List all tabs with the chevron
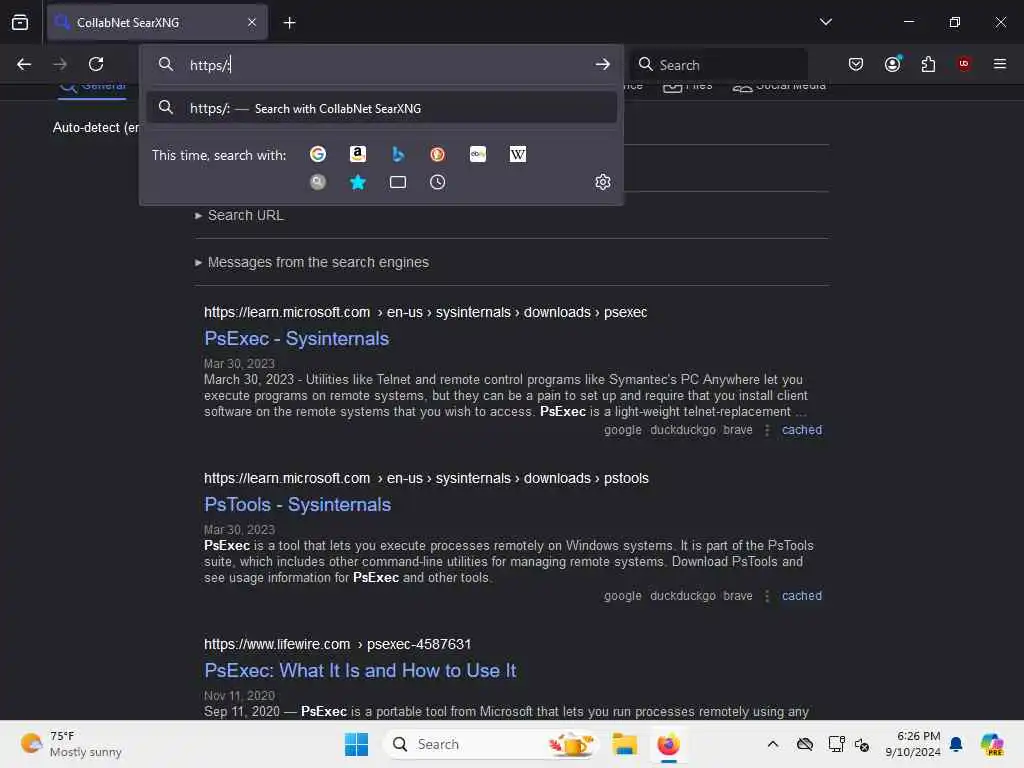1024x768 pixels. coord(825,22)
